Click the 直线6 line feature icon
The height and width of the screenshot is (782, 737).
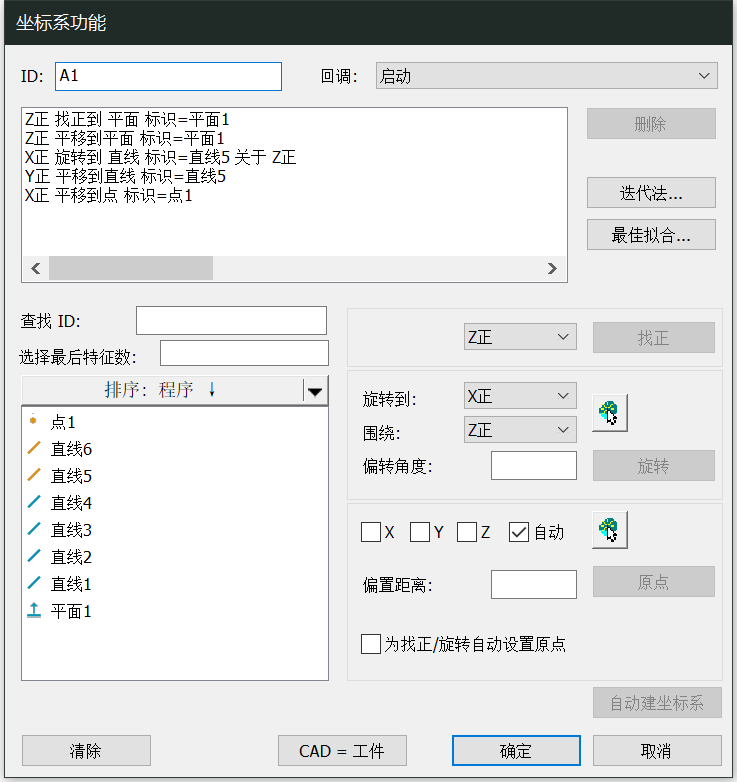click(x=34, y=449)
